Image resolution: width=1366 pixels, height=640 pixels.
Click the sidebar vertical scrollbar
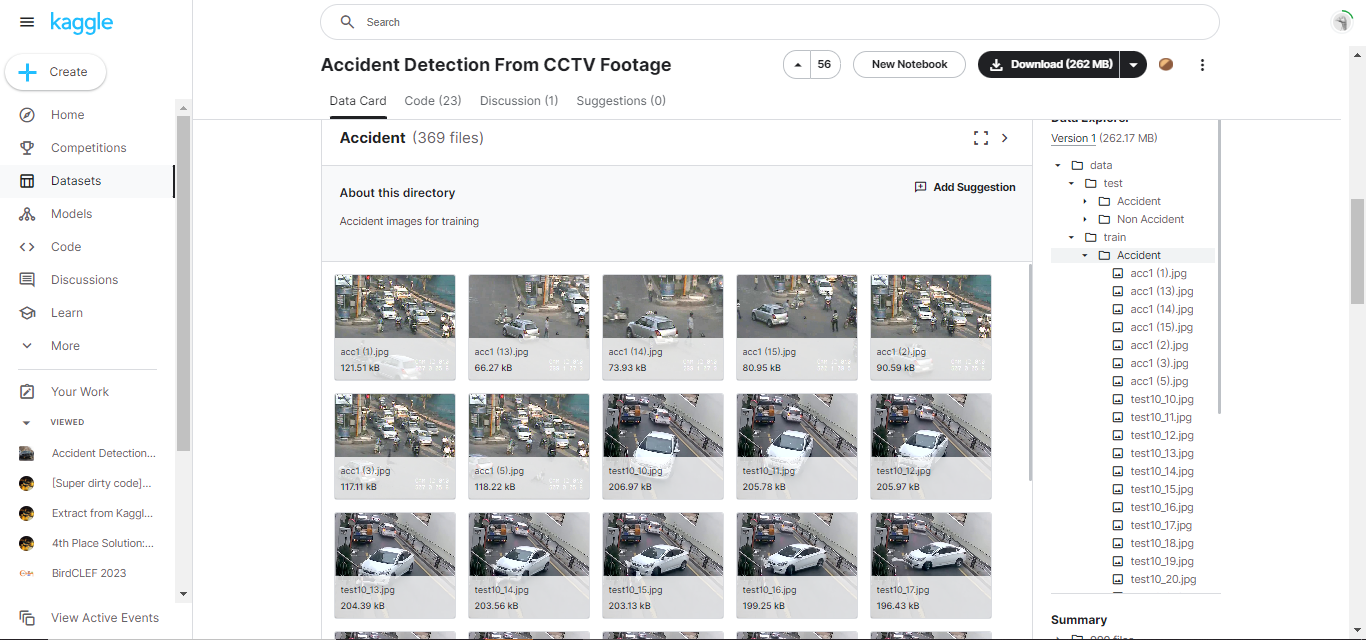pos(183,285)
